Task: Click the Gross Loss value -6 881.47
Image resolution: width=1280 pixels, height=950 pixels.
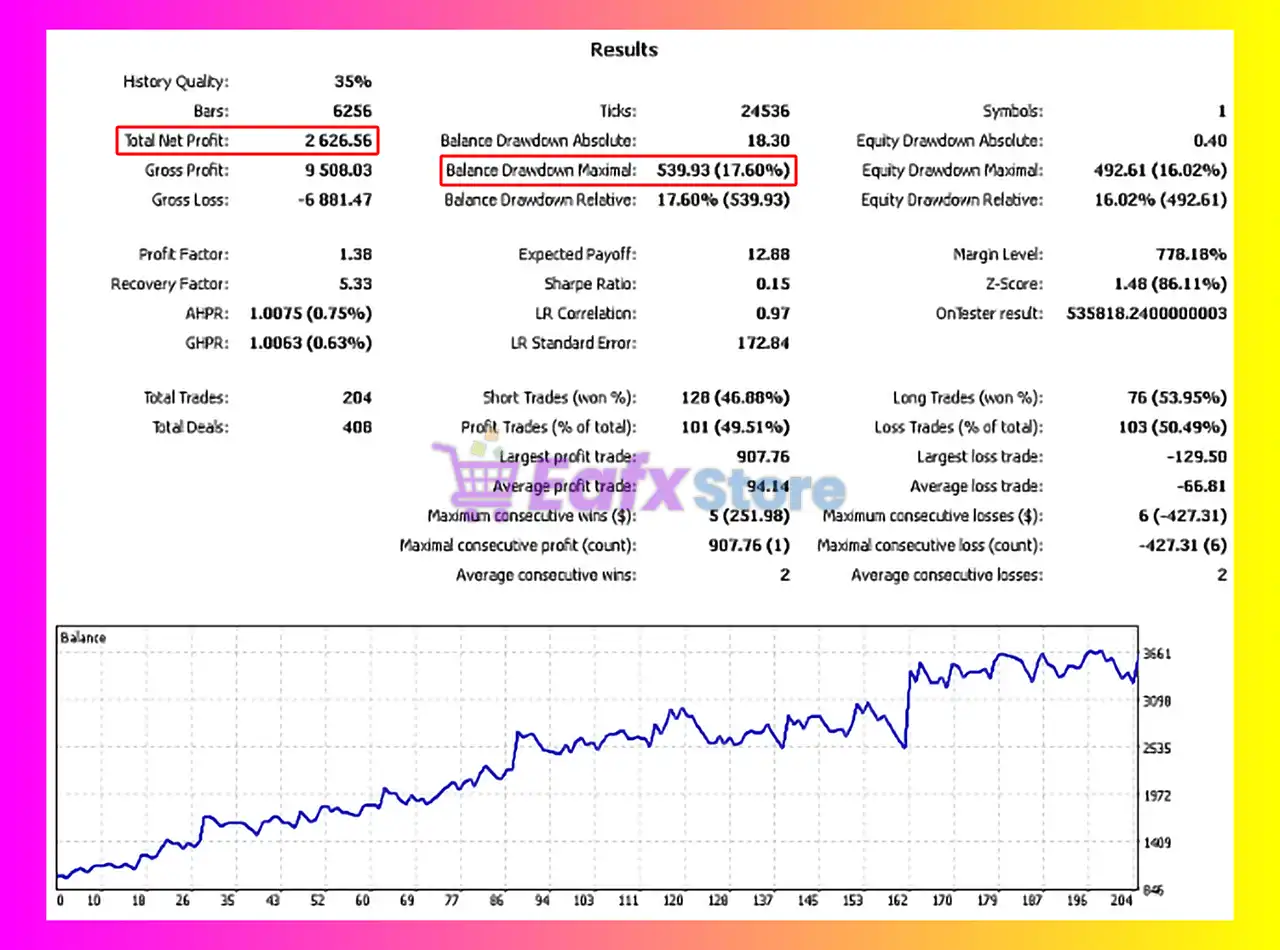Action: [334, 200]
